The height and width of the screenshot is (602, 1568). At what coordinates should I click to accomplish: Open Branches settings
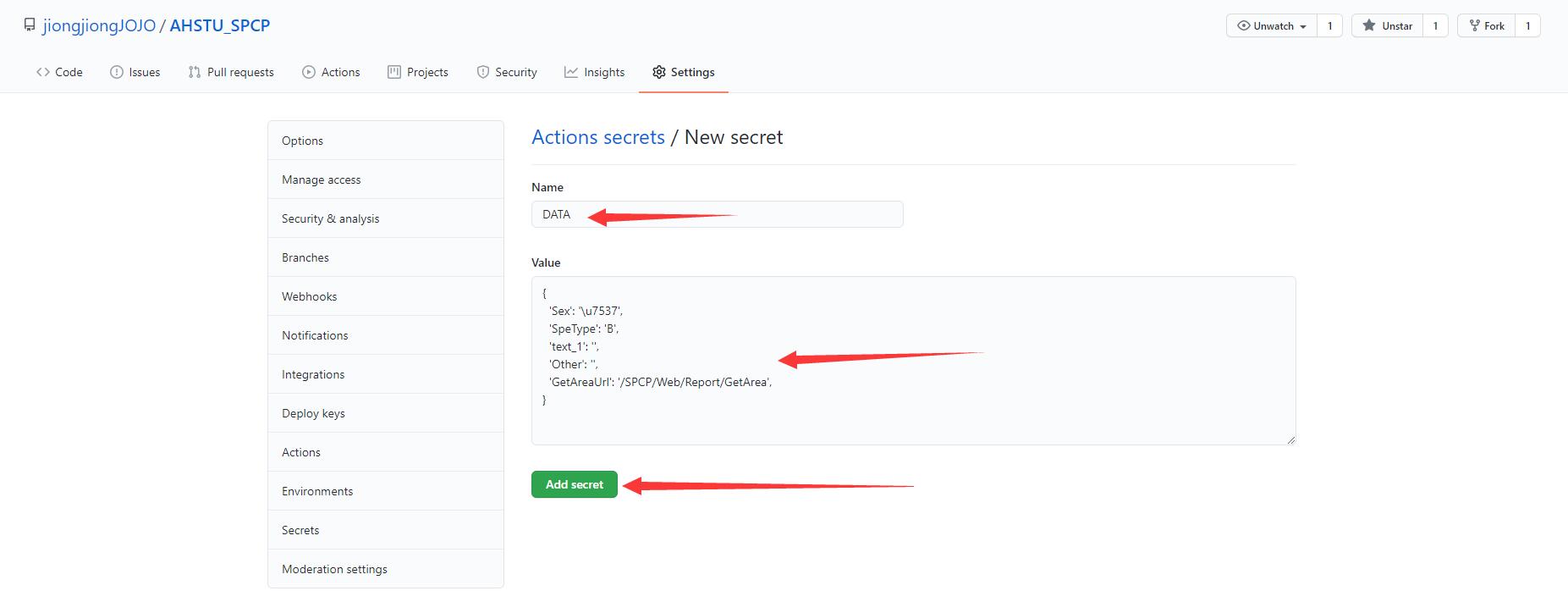[386, 257]
